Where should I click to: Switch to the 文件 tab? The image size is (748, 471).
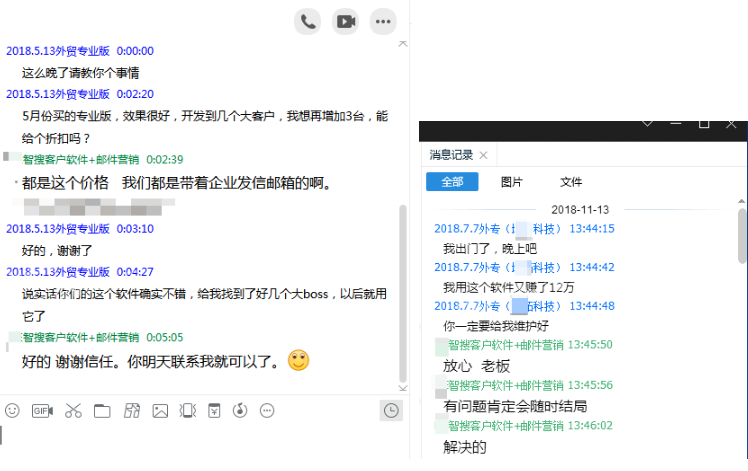pos(571,182)
